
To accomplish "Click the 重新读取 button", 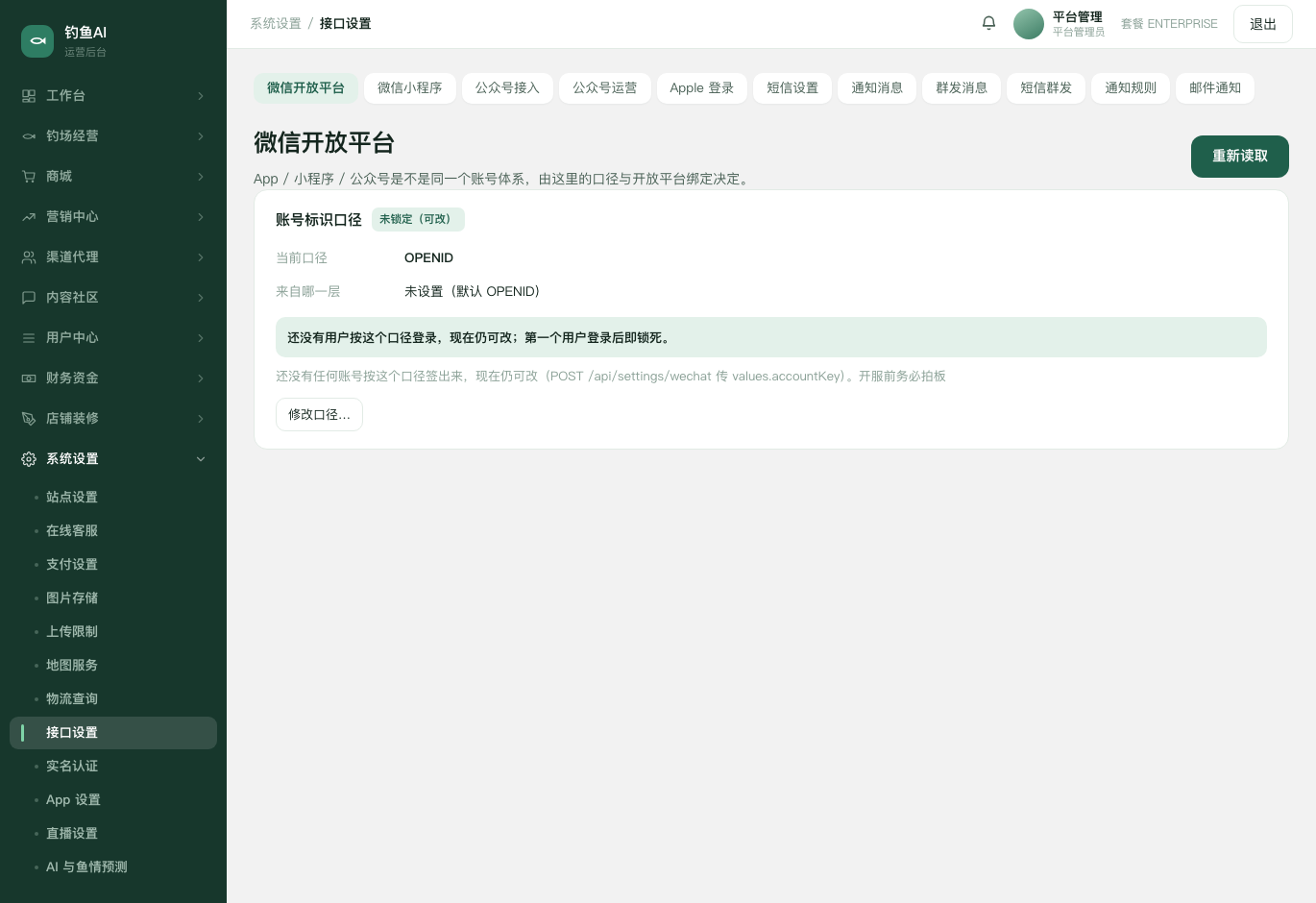I will [x=1240, y=157].
